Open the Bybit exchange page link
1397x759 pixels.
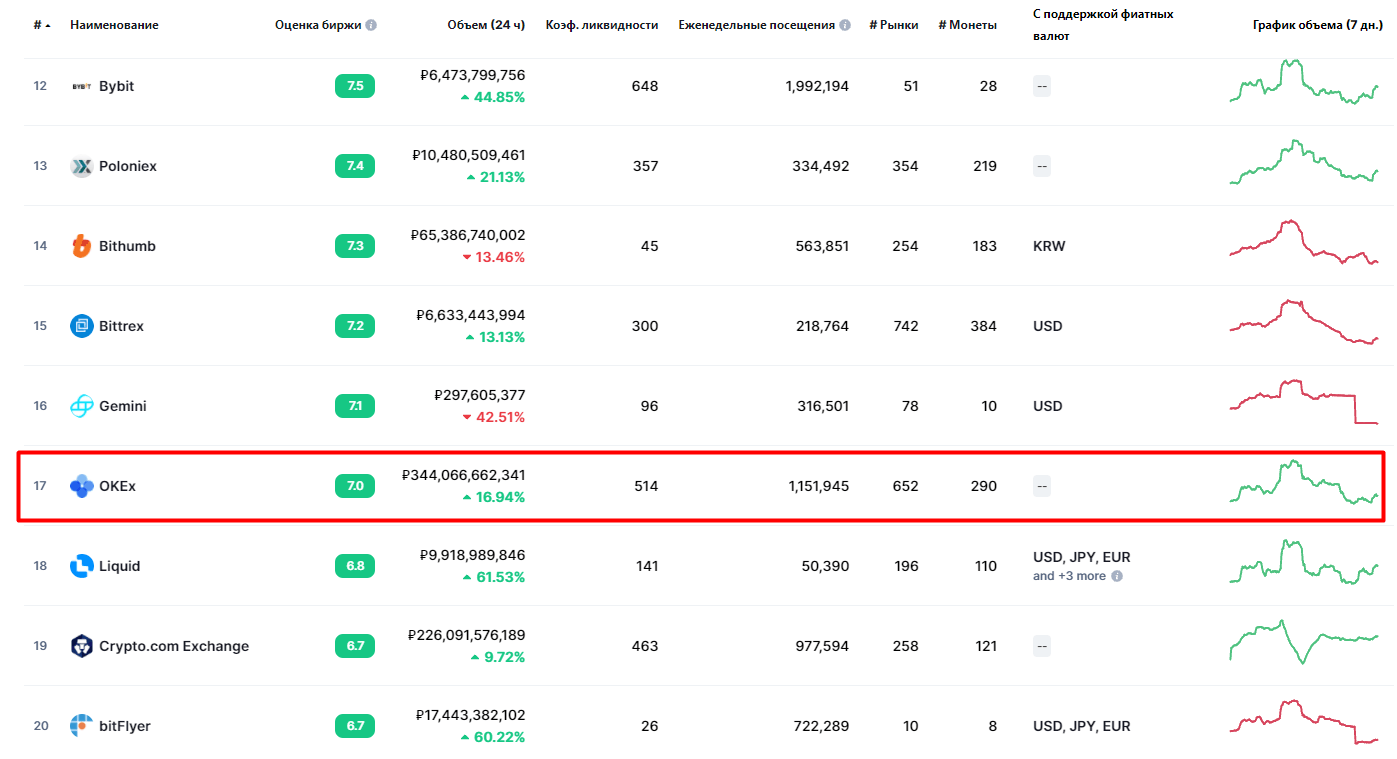click(116, 86)
